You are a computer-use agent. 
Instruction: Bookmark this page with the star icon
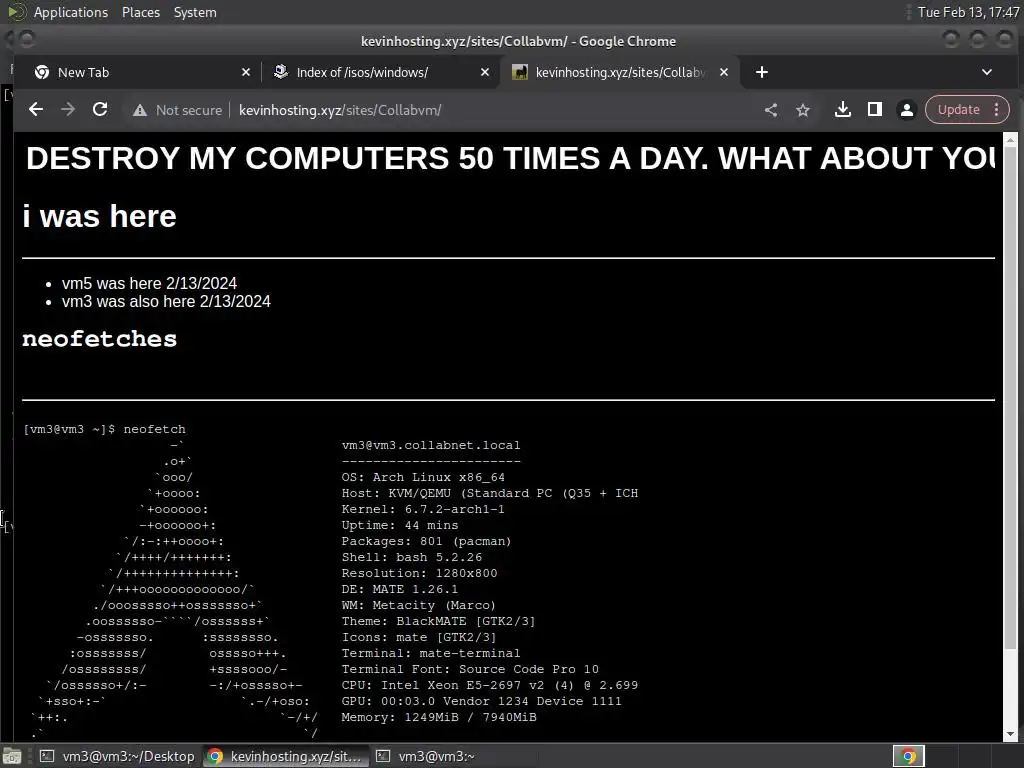(803, 110)
